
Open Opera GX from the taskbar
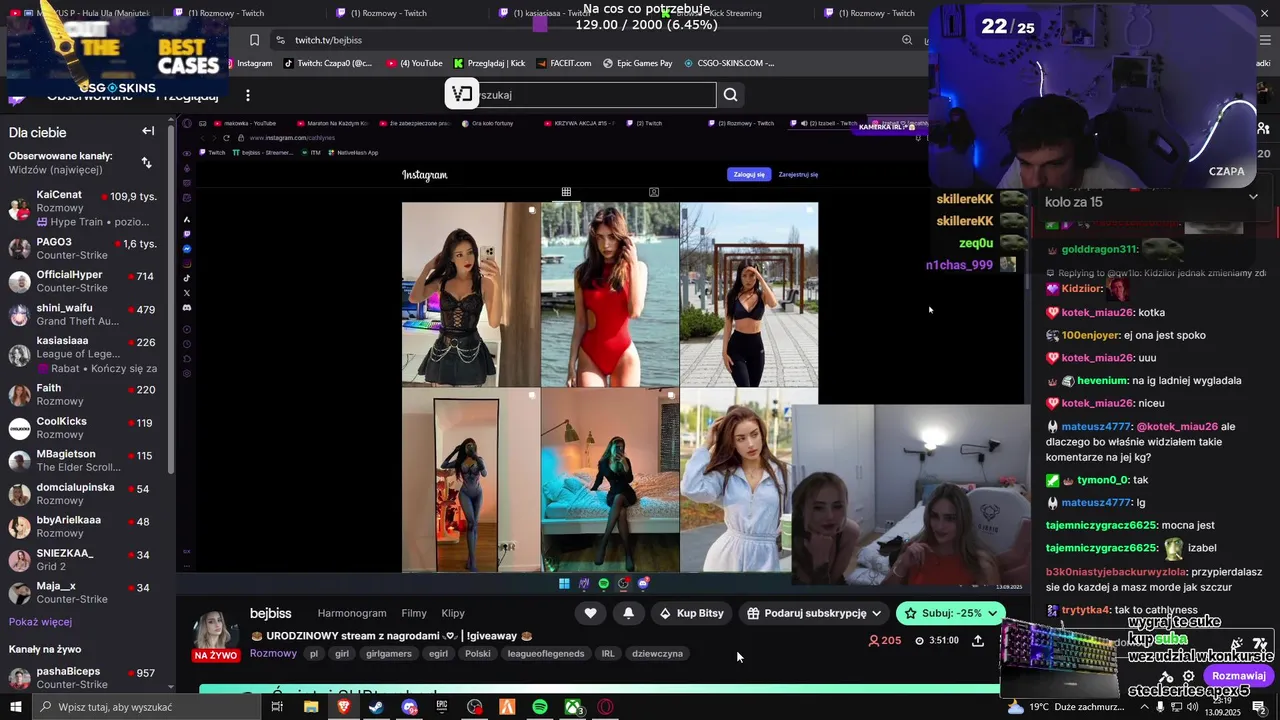coord(605,707)
